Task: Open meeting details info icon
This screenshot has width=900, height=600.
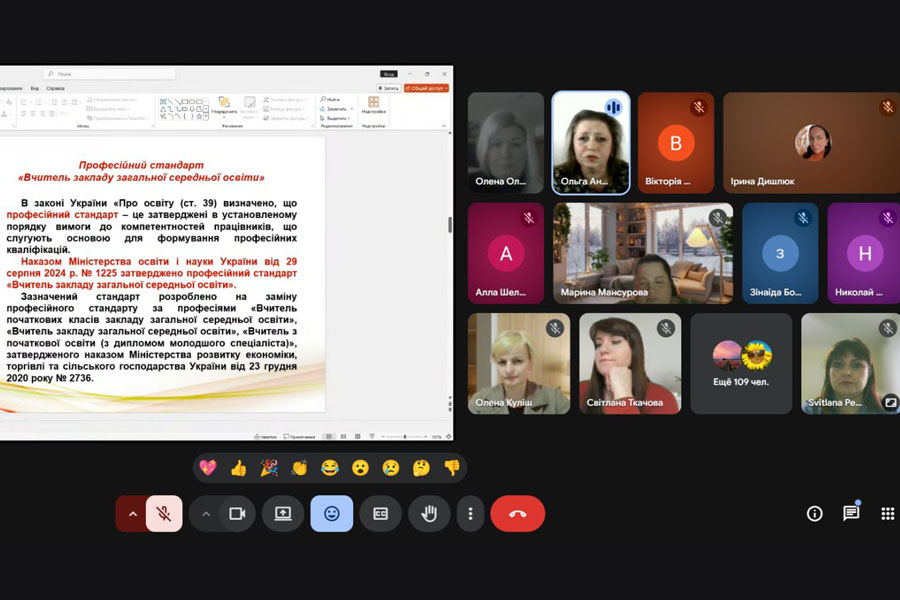Action: (814, 513)
